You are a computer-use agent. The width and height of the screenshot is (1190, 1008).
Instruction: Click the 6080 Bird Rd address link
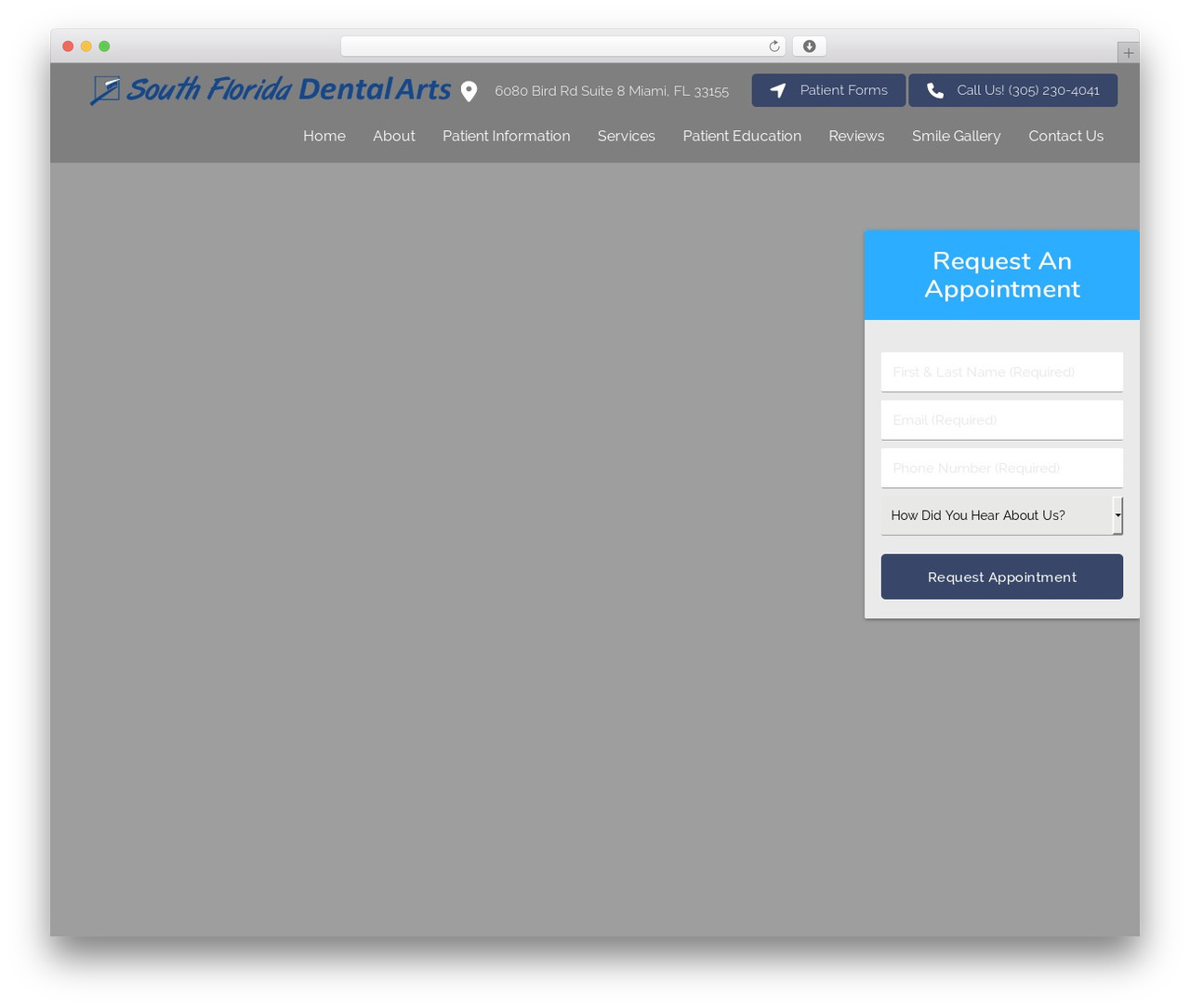pyautogui.click(x=612, y=91)
